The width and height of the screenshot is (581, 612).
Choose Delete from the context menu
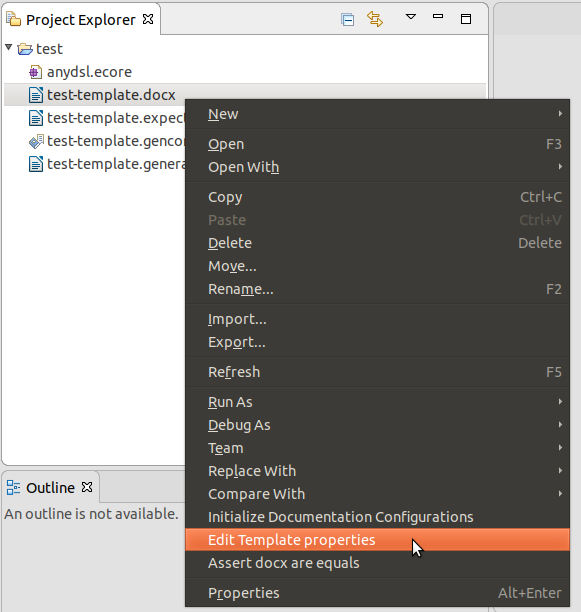pyautogui.click(x=377, y=243)
